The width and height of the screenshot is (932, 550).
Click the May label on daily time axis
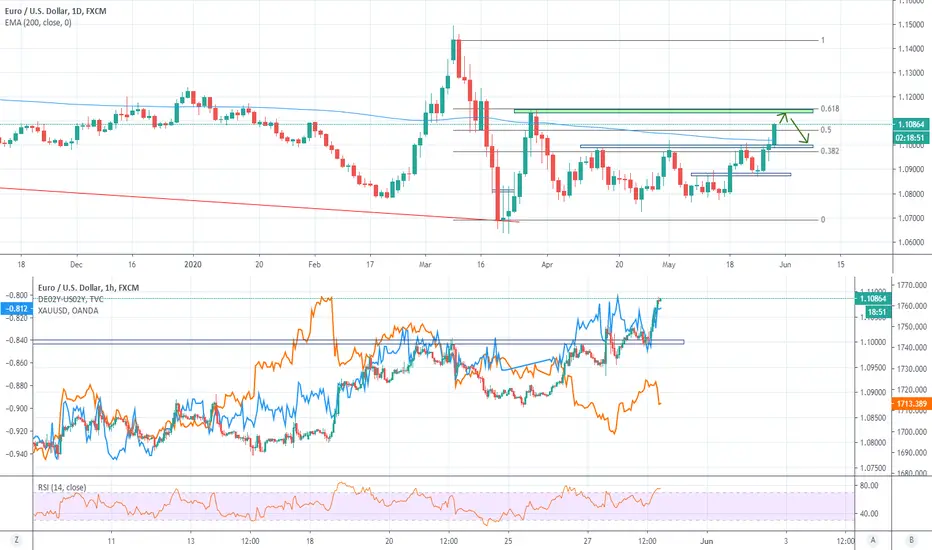pyautogui.click(x=669, y=265)
